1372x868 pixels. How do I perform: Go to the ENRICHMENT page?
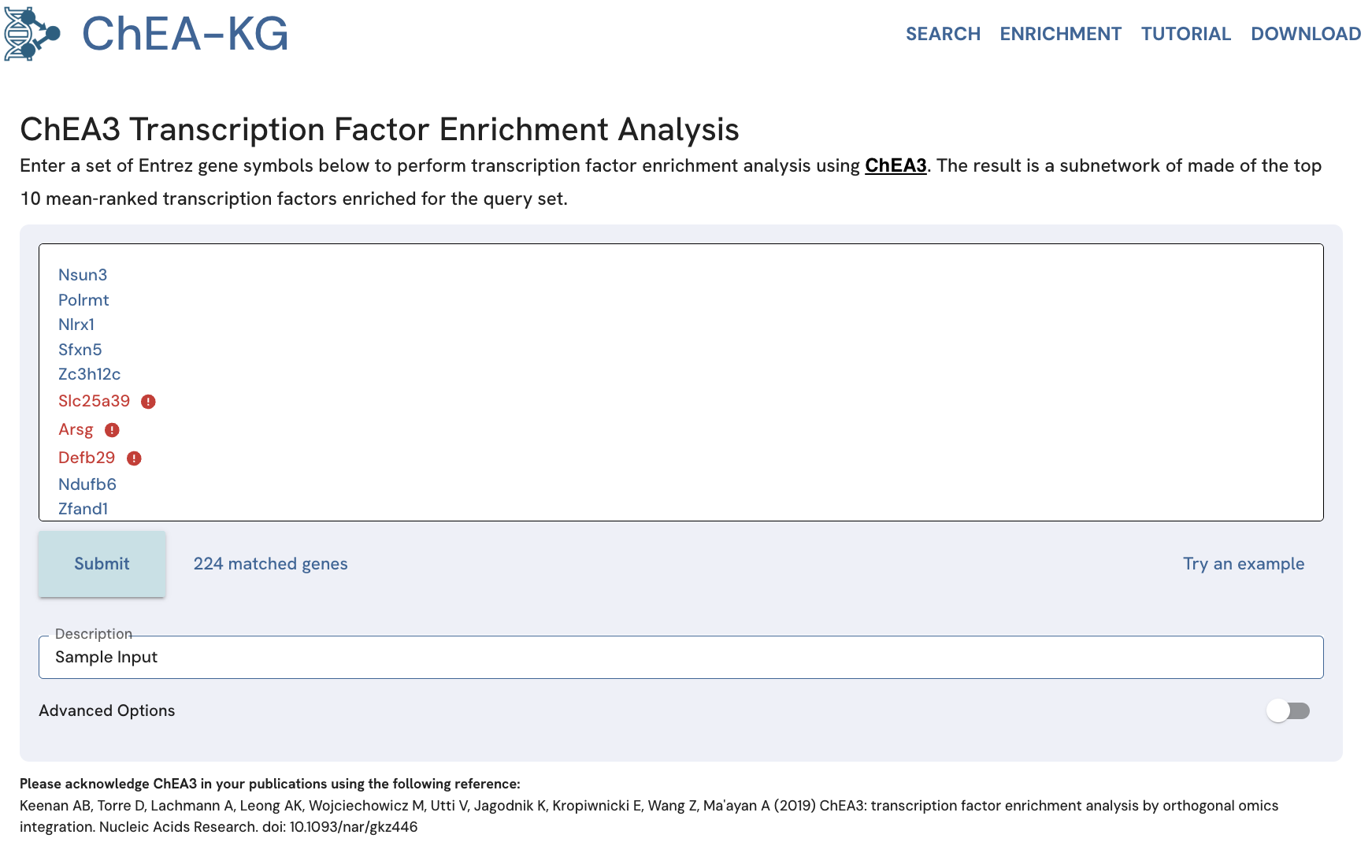point(1060,34)
